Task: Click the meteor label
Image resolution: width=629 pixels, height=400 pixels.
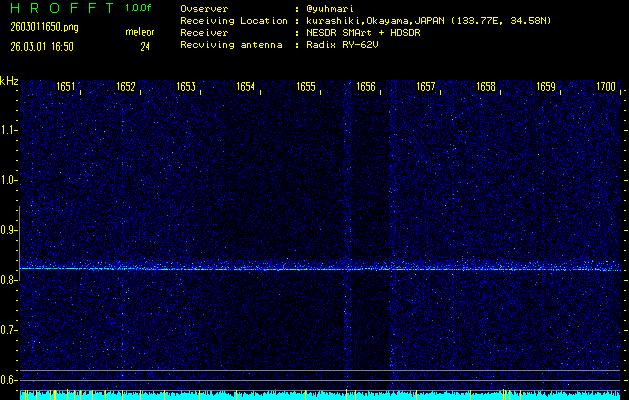Action: point(140,32)
